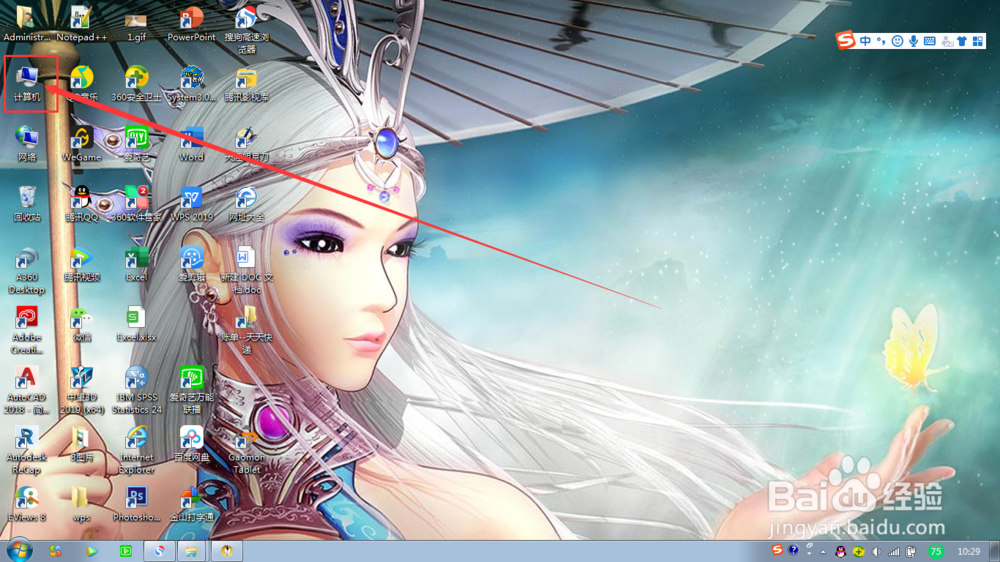The image size is (1000, 562).
Task: Open soft keyboard on the Sogou bar
Action: pyautogui.click(x=930, y=41)
